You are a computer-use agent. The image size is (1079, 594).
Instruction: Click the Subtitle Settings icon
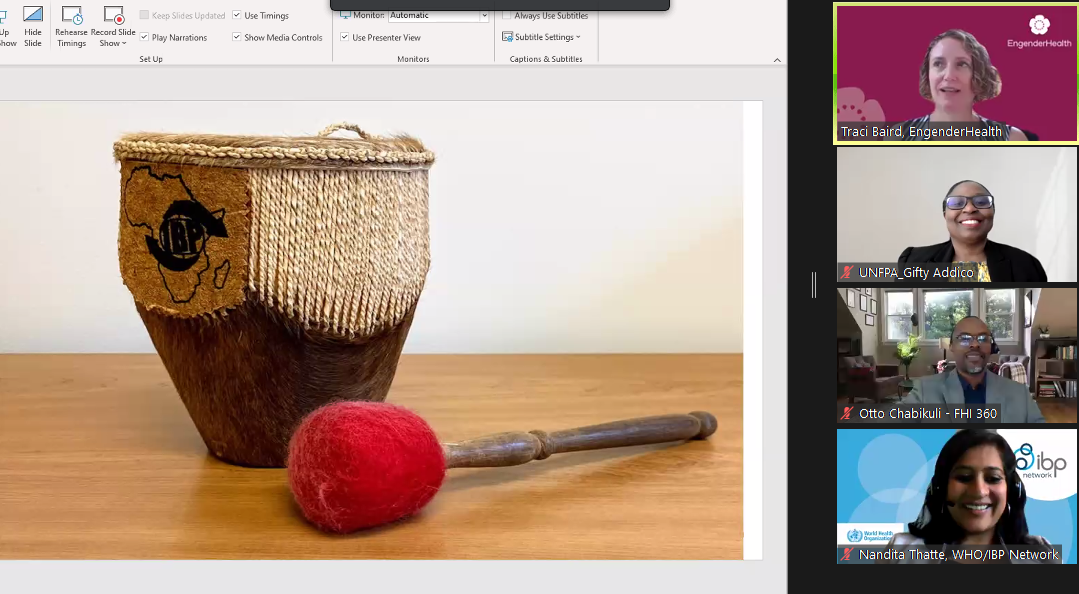[508, 37]
